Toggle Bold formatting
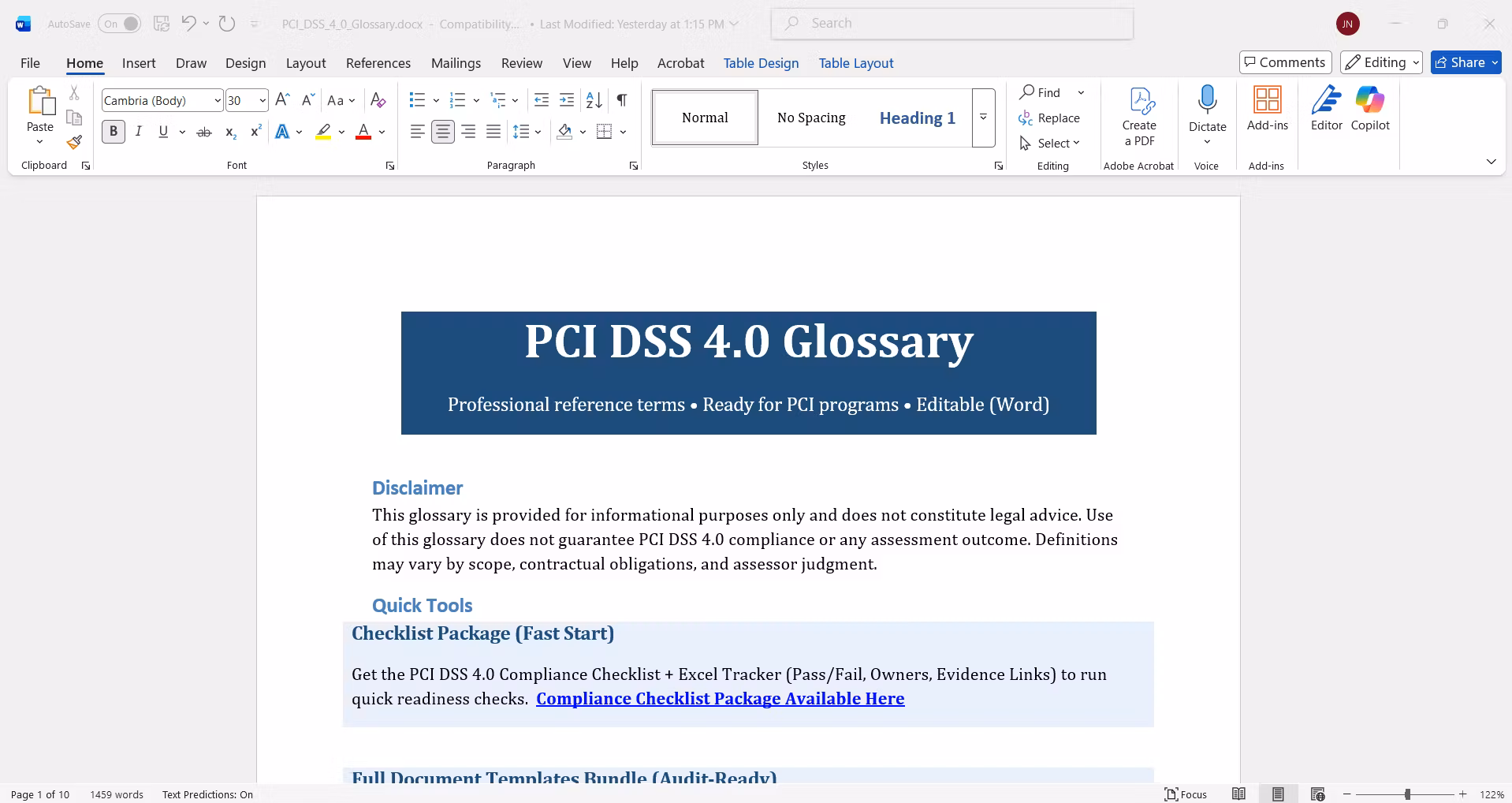 [114, 132]
